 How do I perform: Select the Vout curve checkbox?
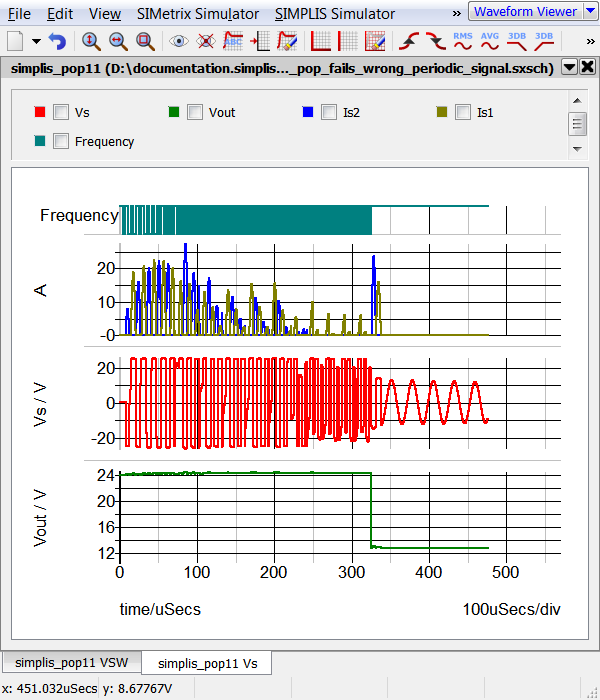pos(195,112)
